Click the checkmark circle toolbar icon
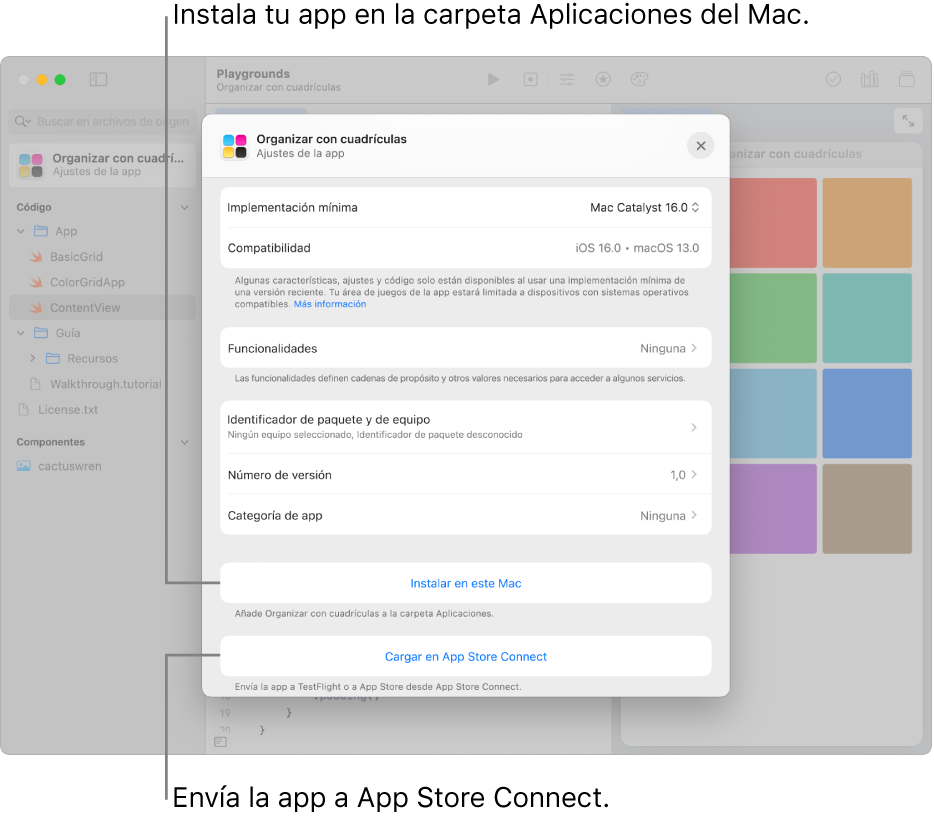The height and width of the screenshot is (819, 934). pos(833,79)
